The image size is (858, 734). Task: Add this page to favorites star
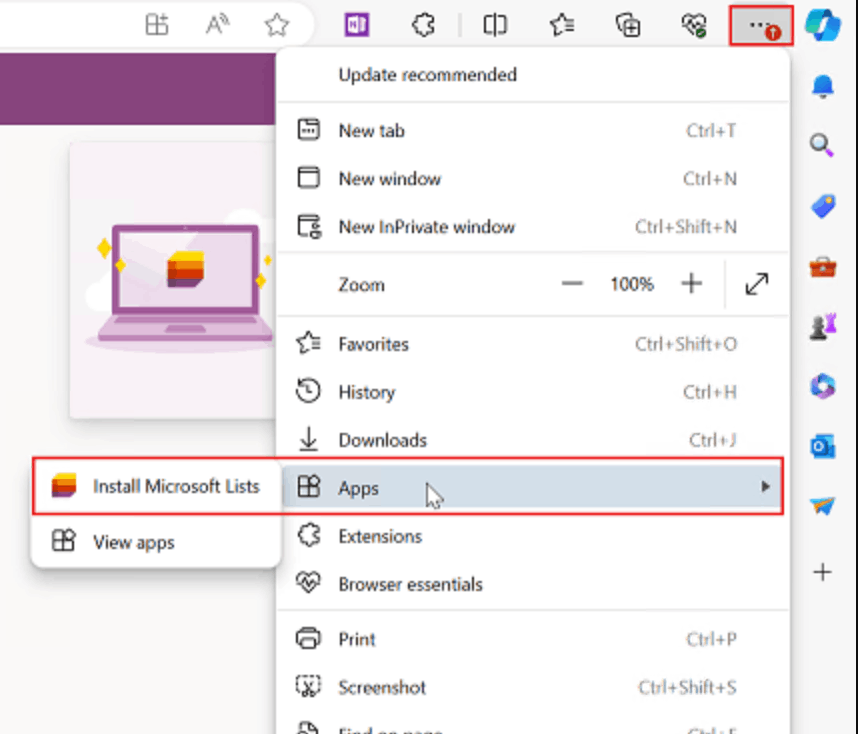(276, 25)
